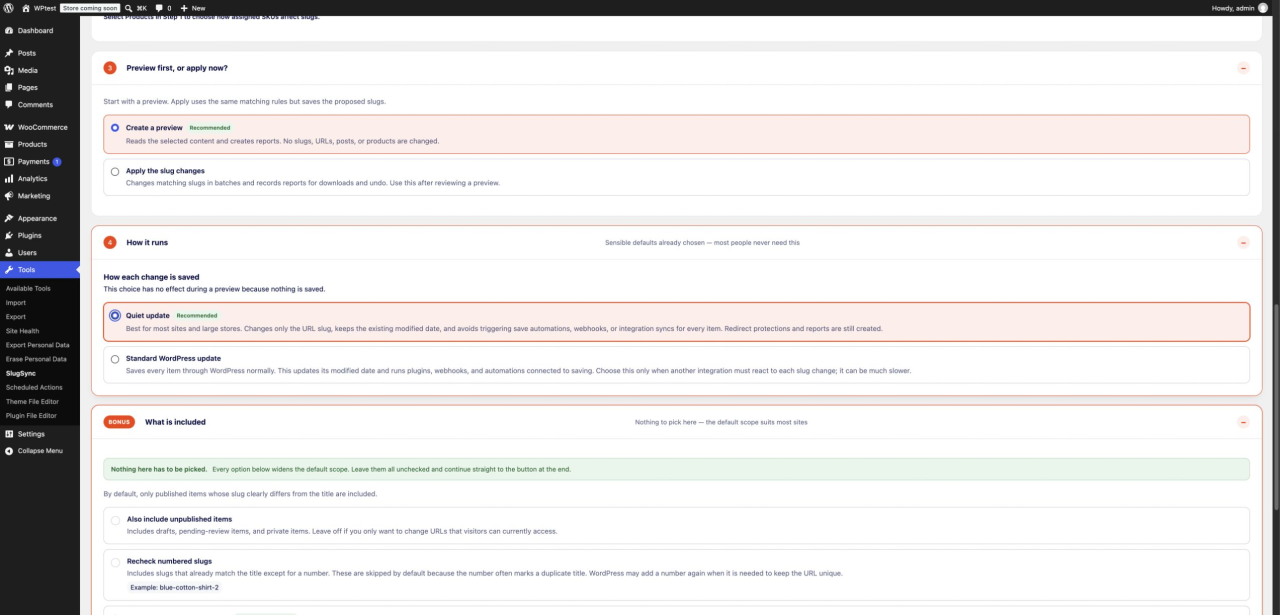Click the WPtest site name link
Image resolution: width=1280 pixels, height=615 pixels.
coord(45,7)
